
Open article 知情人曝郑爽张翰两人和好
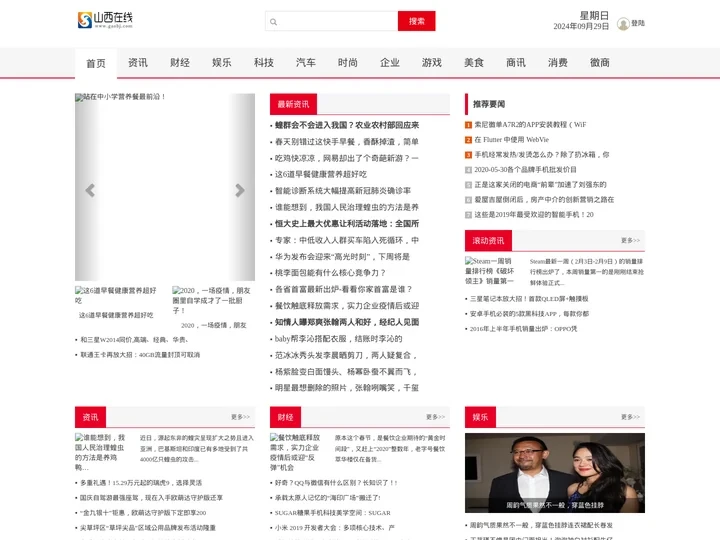pos(347,322)
